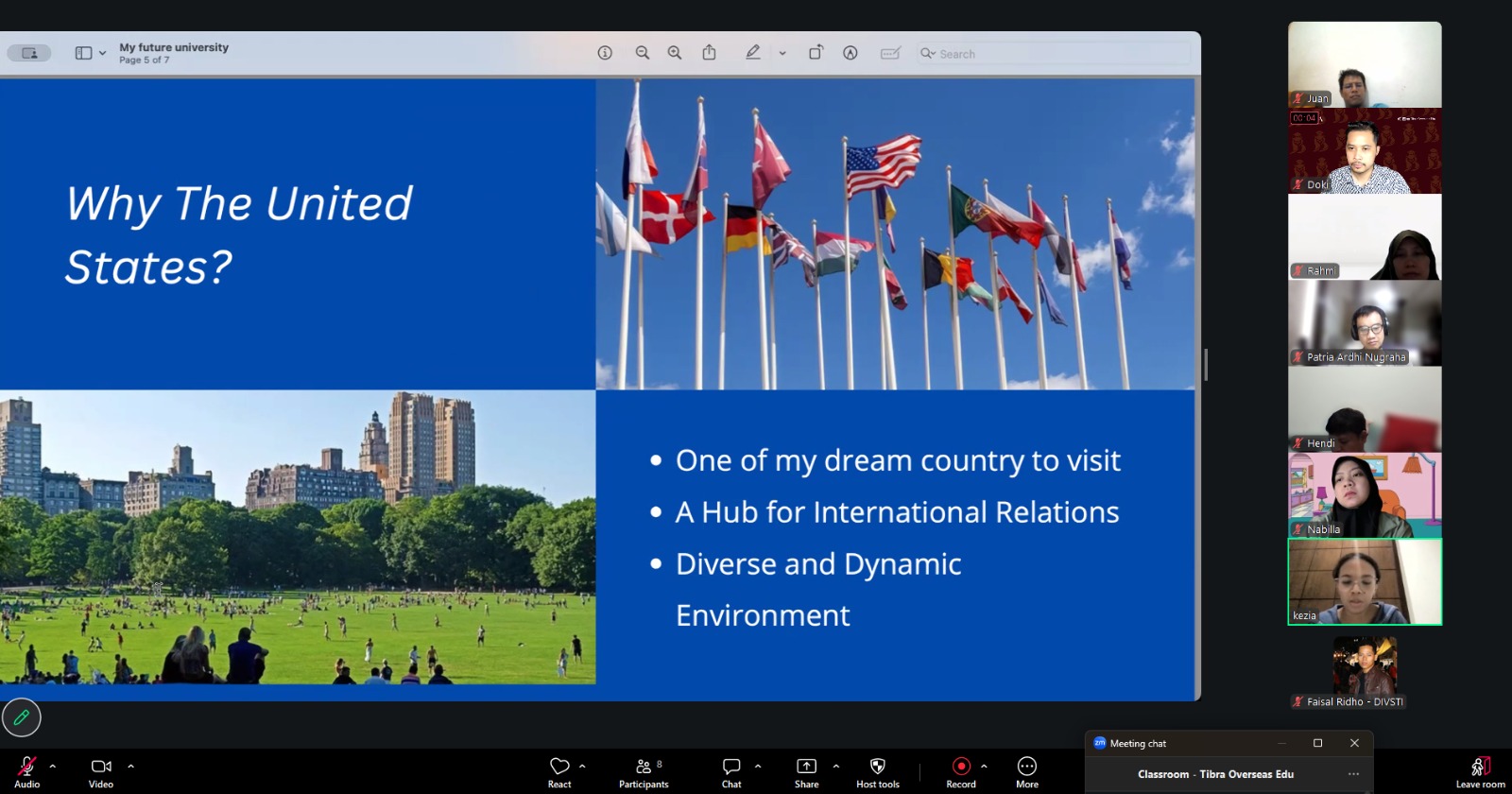Select Hendi's video thumbnail

coord(1365,409)
